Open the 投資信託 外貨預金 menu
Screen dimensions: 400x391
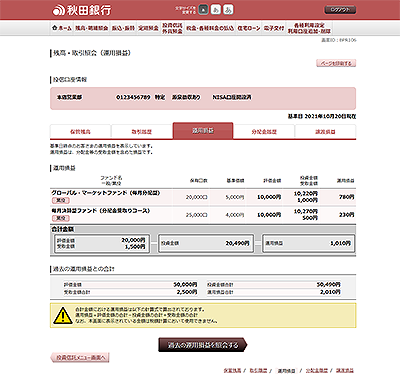(x=172, y=28)
